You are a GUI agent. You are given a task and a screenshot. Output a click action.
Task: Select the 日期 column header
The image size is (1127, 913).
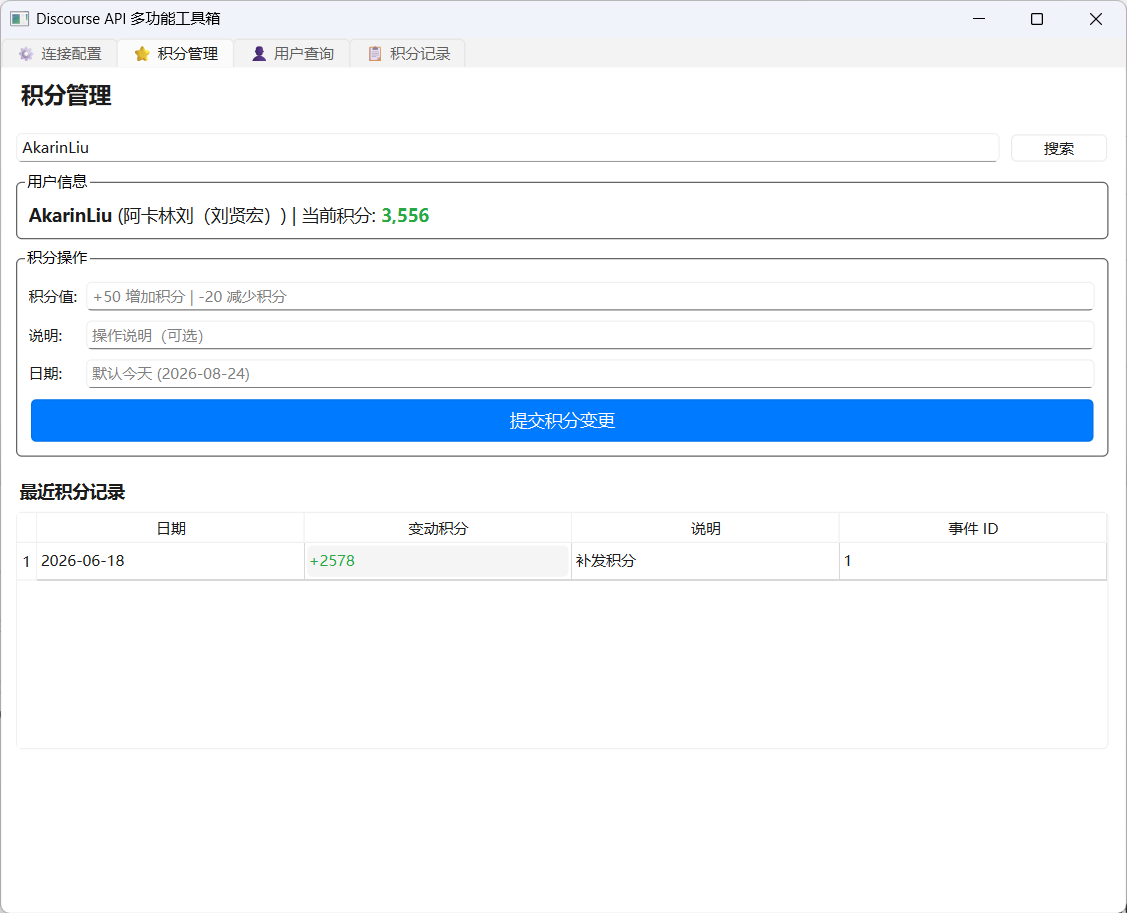tap(171, 528)
